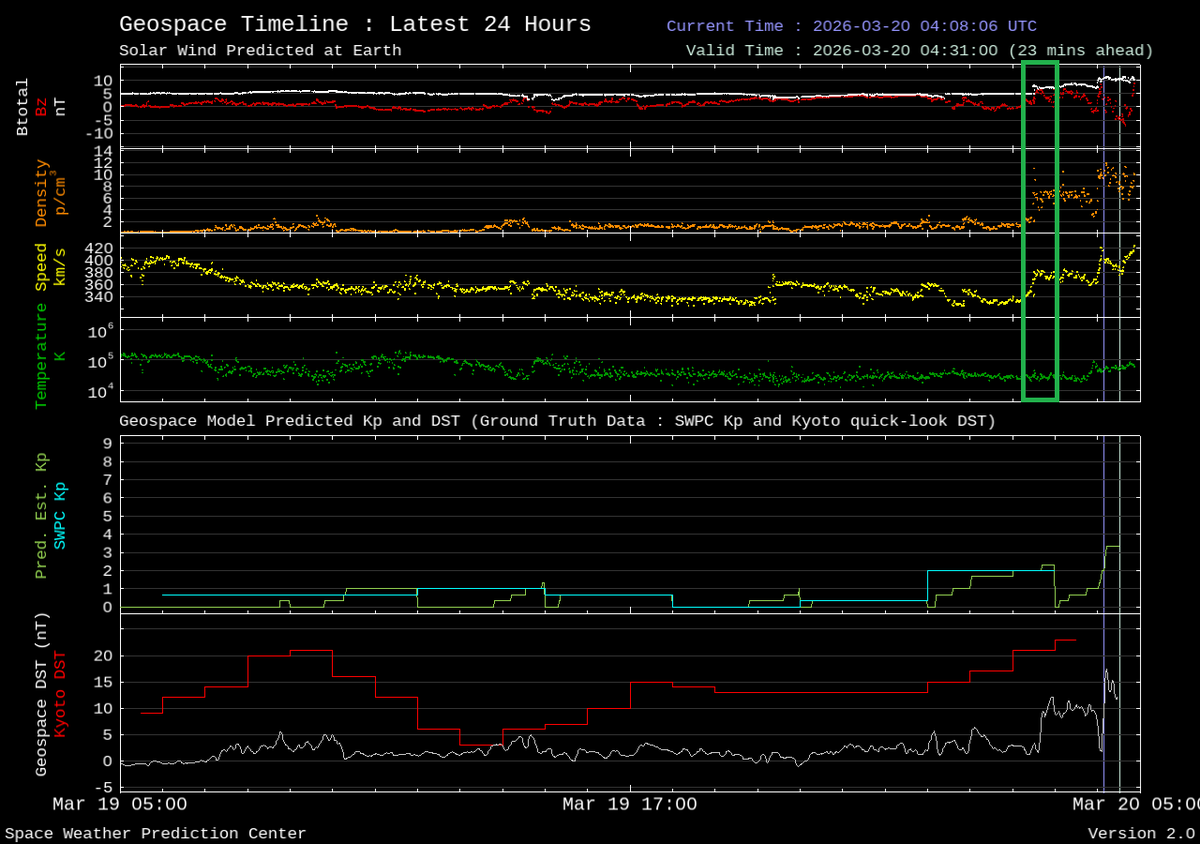1200x844 pixels.
Task: Click the green Temperature K axis label
Action: (x=49, y=356)
